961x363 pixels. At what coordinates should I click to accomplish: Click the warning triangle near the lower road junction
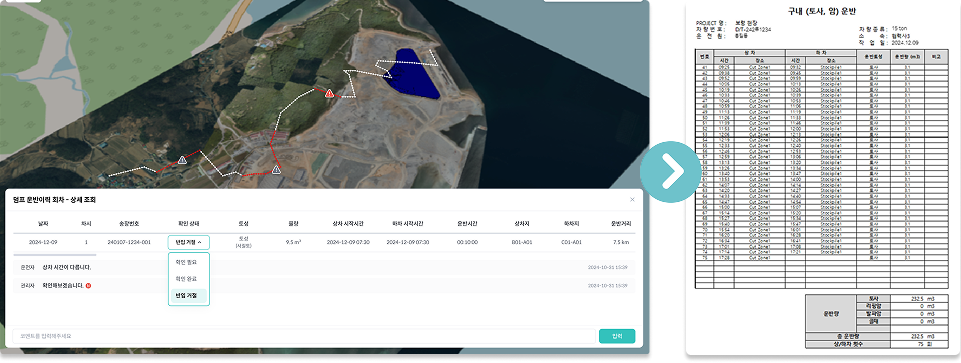click(x=276, y=169)
